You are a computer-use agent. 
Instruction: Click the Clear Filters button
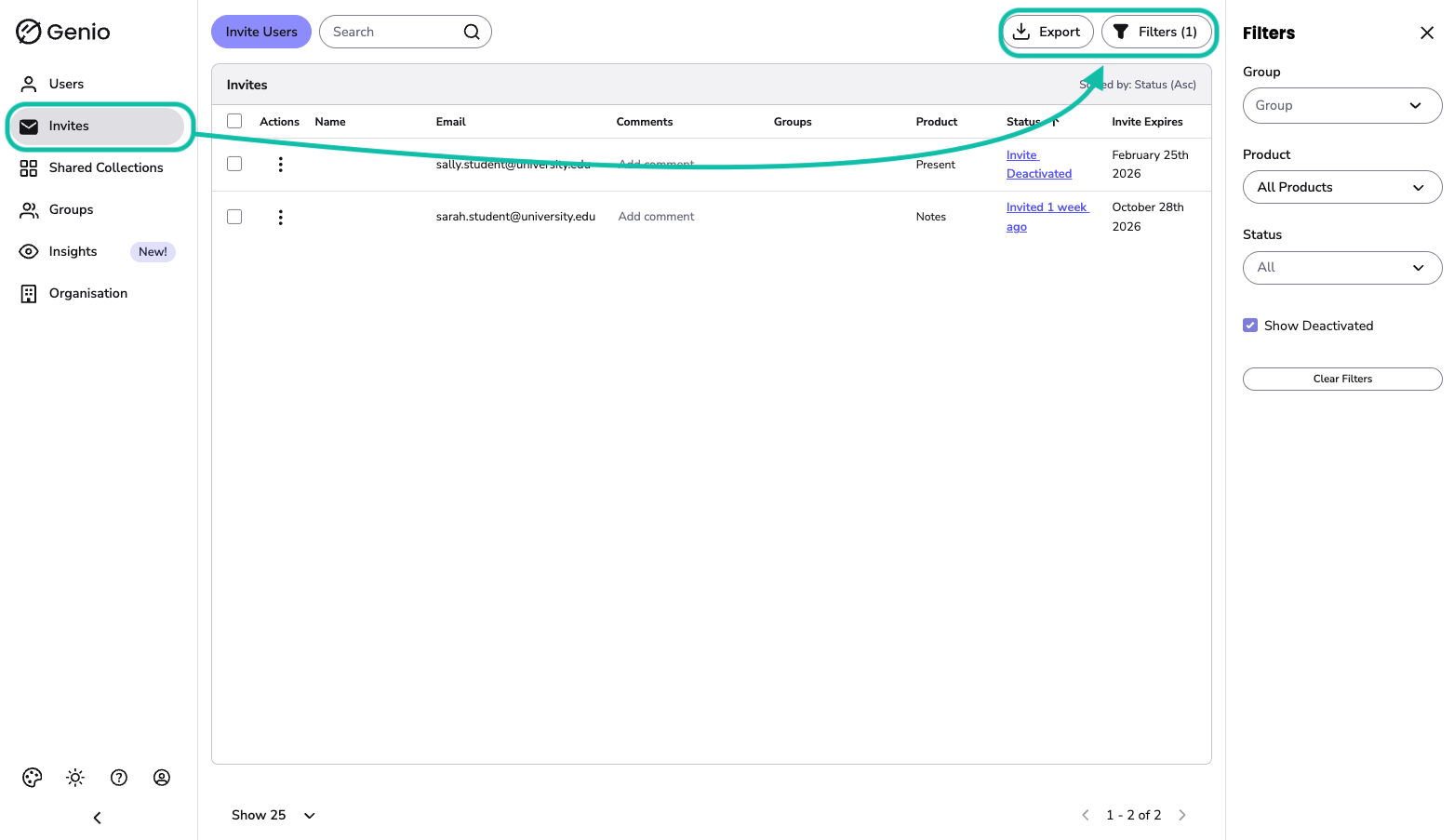click(1342, 379)
